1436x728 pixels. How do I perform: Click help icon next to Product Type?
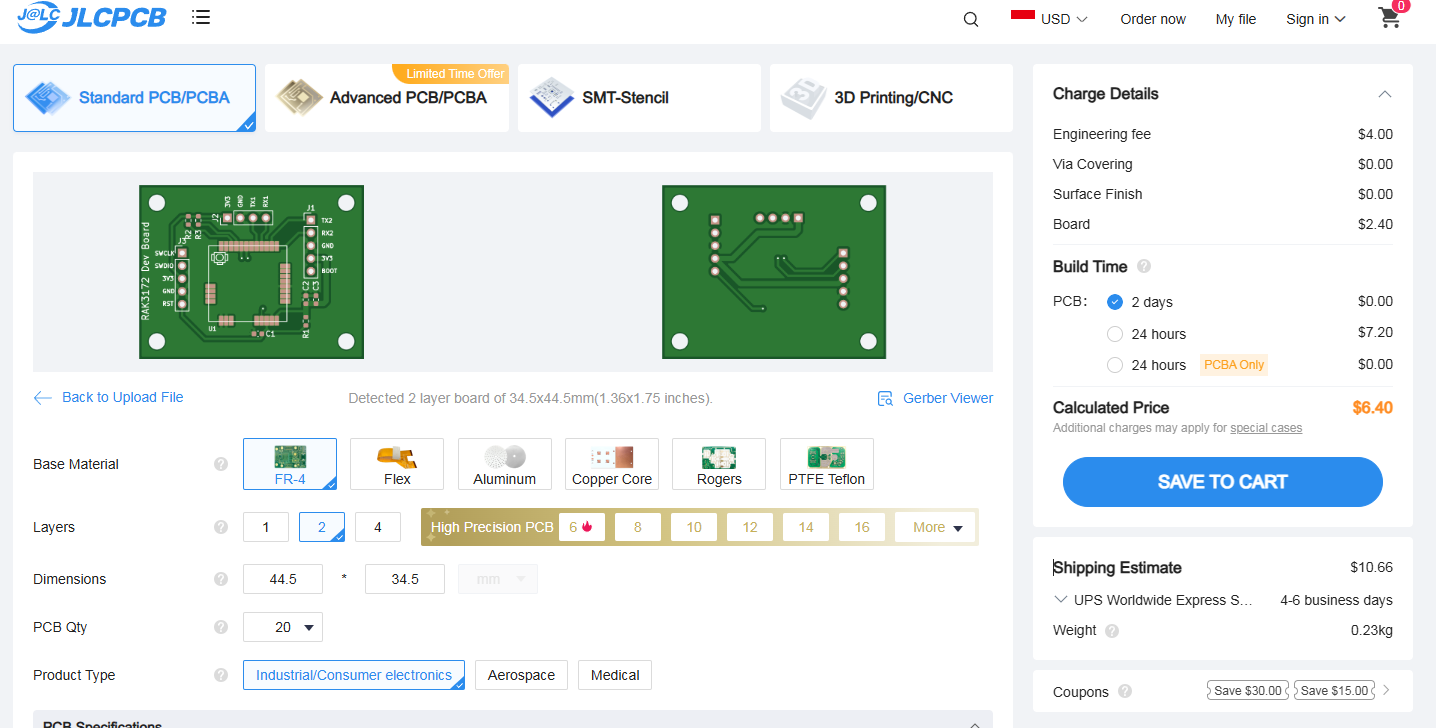pyautogui.click(x=221, y=675)
